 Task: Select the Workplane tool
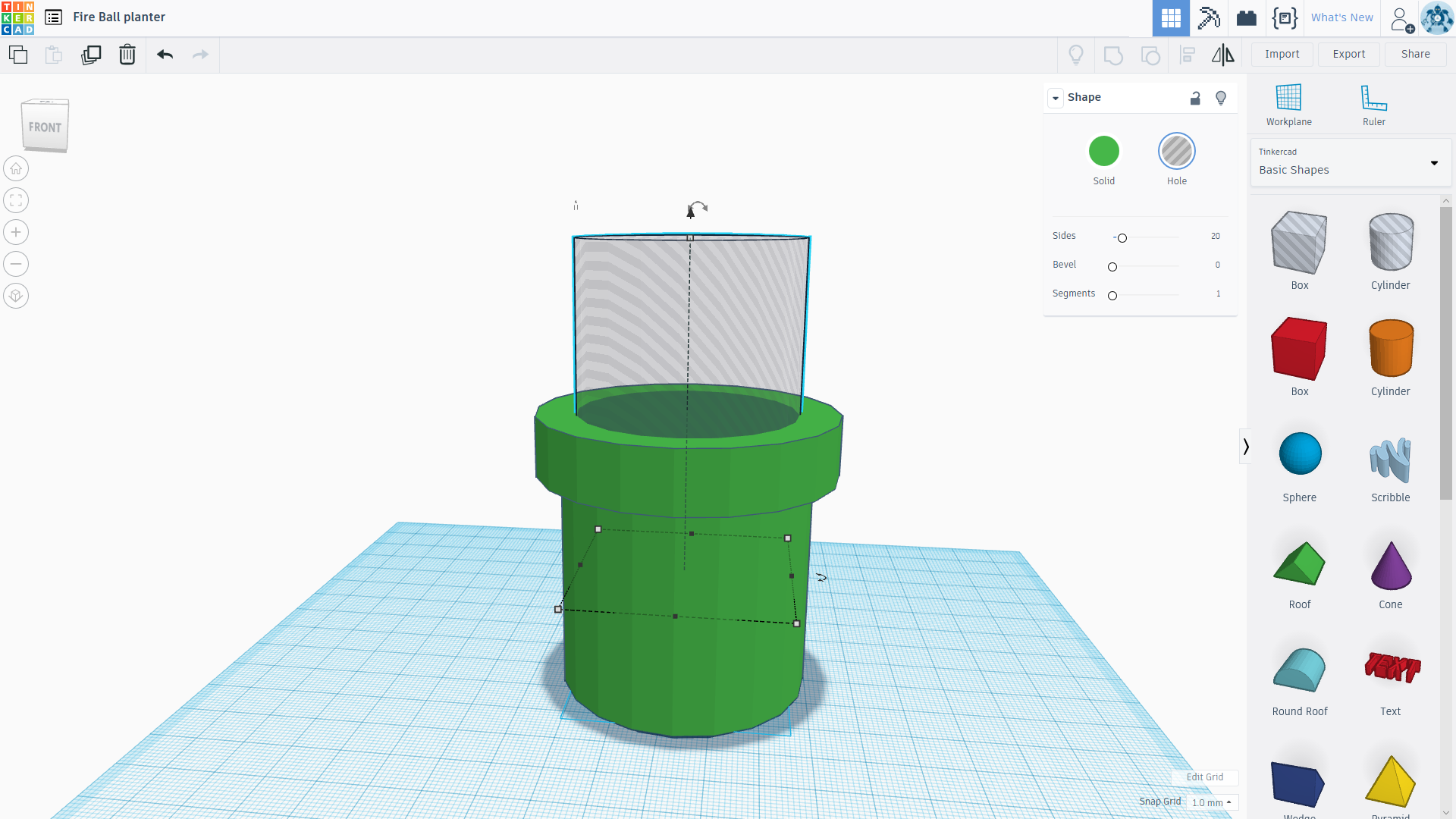(x=1288, y=105)
